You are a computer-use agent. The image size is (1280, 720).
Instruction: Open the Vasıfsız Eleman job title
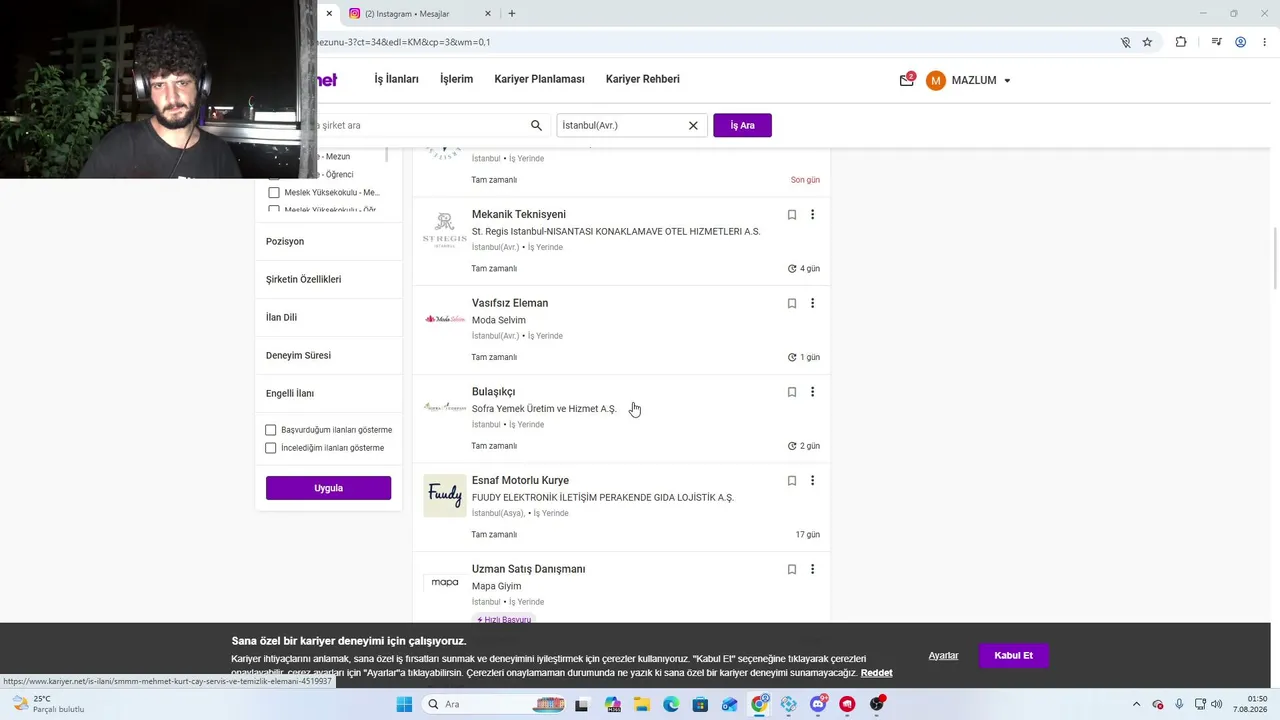click(x=510, y=303)
